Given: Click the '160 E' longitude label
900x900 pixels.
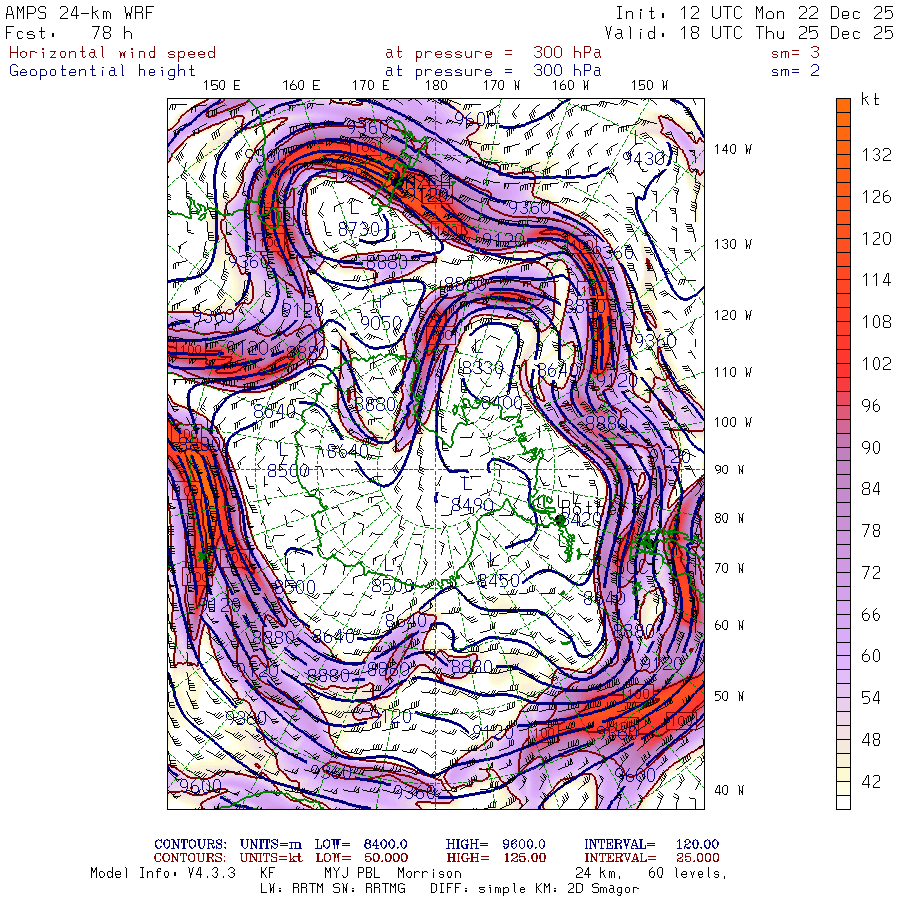Looking at the screenshot, I should coord(301,86).
